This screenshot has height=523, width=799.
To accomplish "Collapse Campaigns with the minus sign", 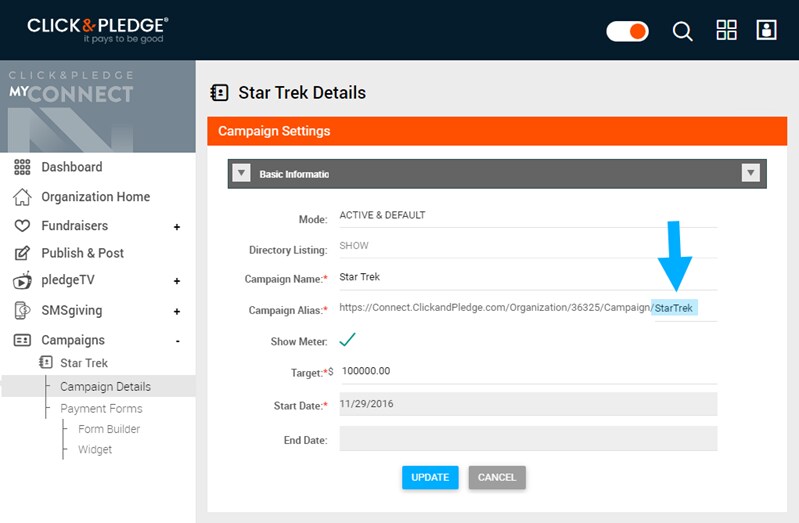I will pos(177,341).
